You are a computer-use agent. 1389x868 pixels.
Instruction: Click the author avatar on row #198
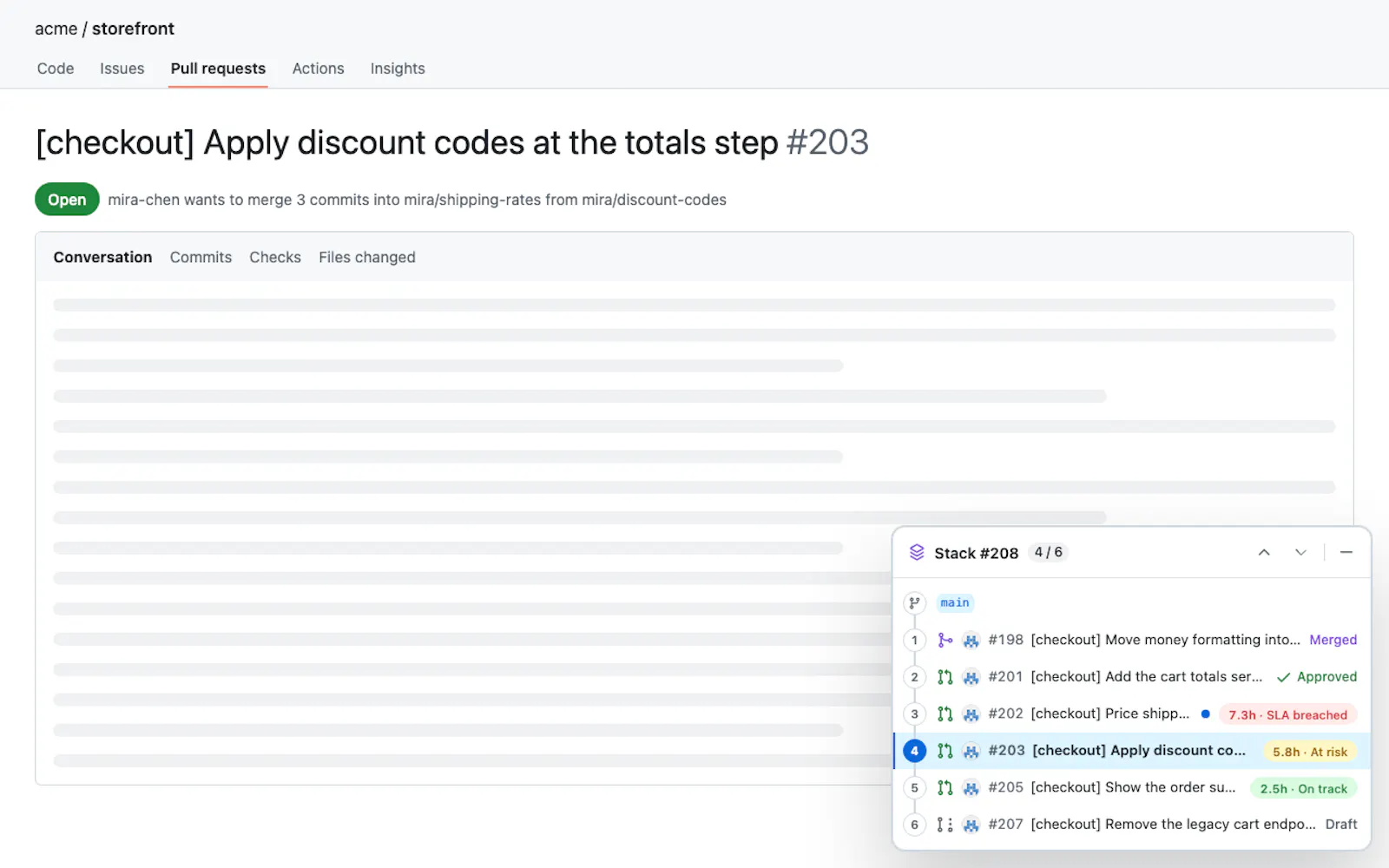[x=971, y=641]
